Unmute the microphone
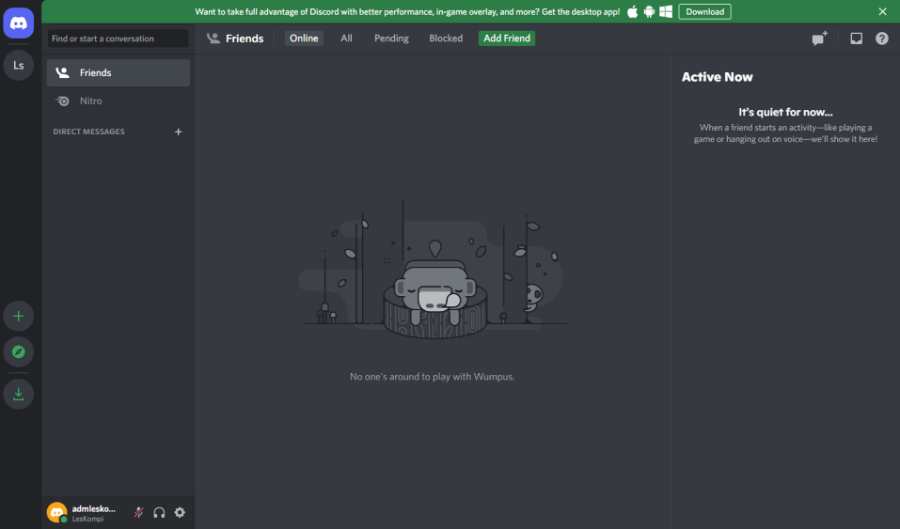900x529 pixels. [139, 512]
